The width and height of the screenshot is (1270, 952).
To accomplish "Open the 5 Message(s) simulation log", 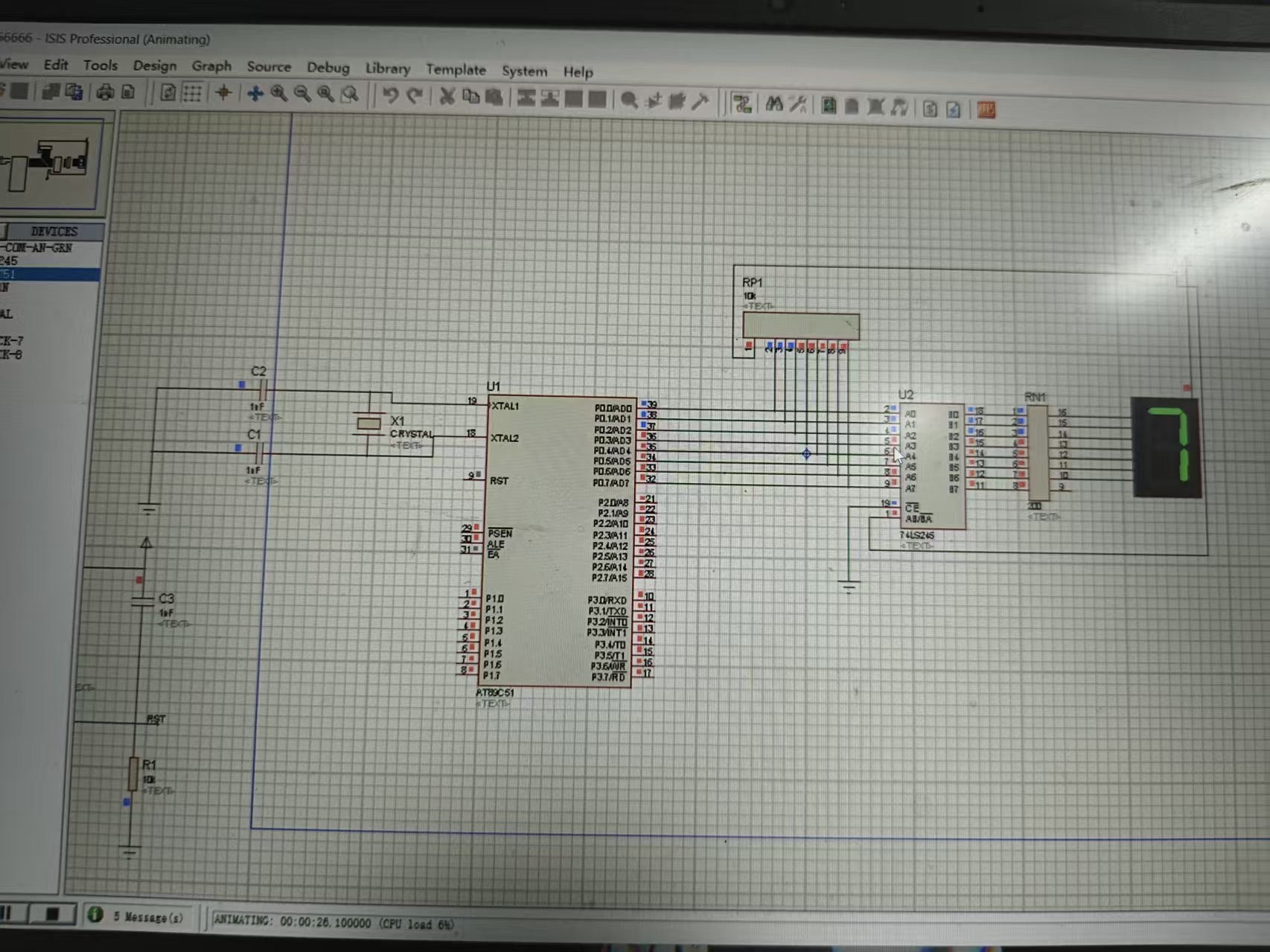I will click(138, 917).
